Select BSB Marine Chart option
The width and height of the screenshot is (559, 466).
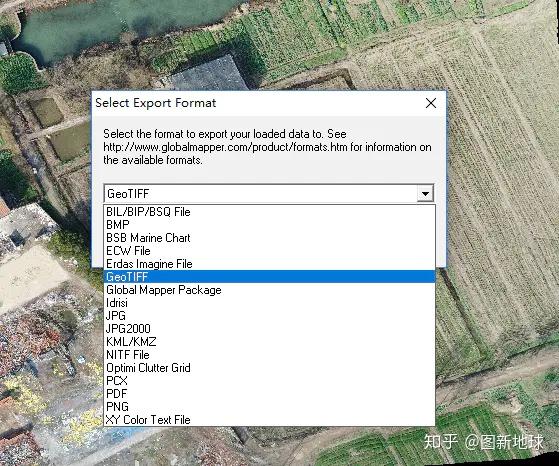click(270, 238)
